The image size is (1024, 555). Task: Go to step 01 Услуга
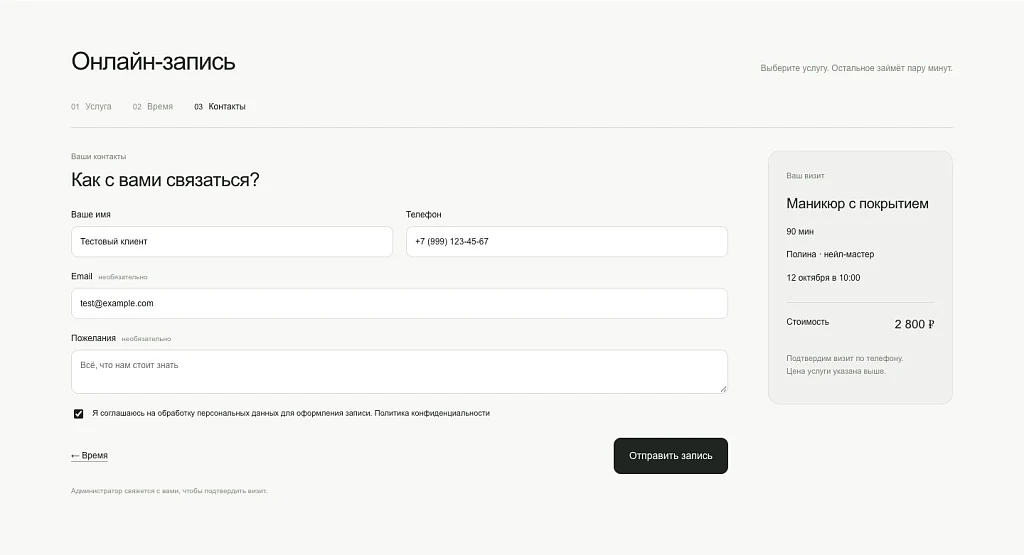coord(91,106)
